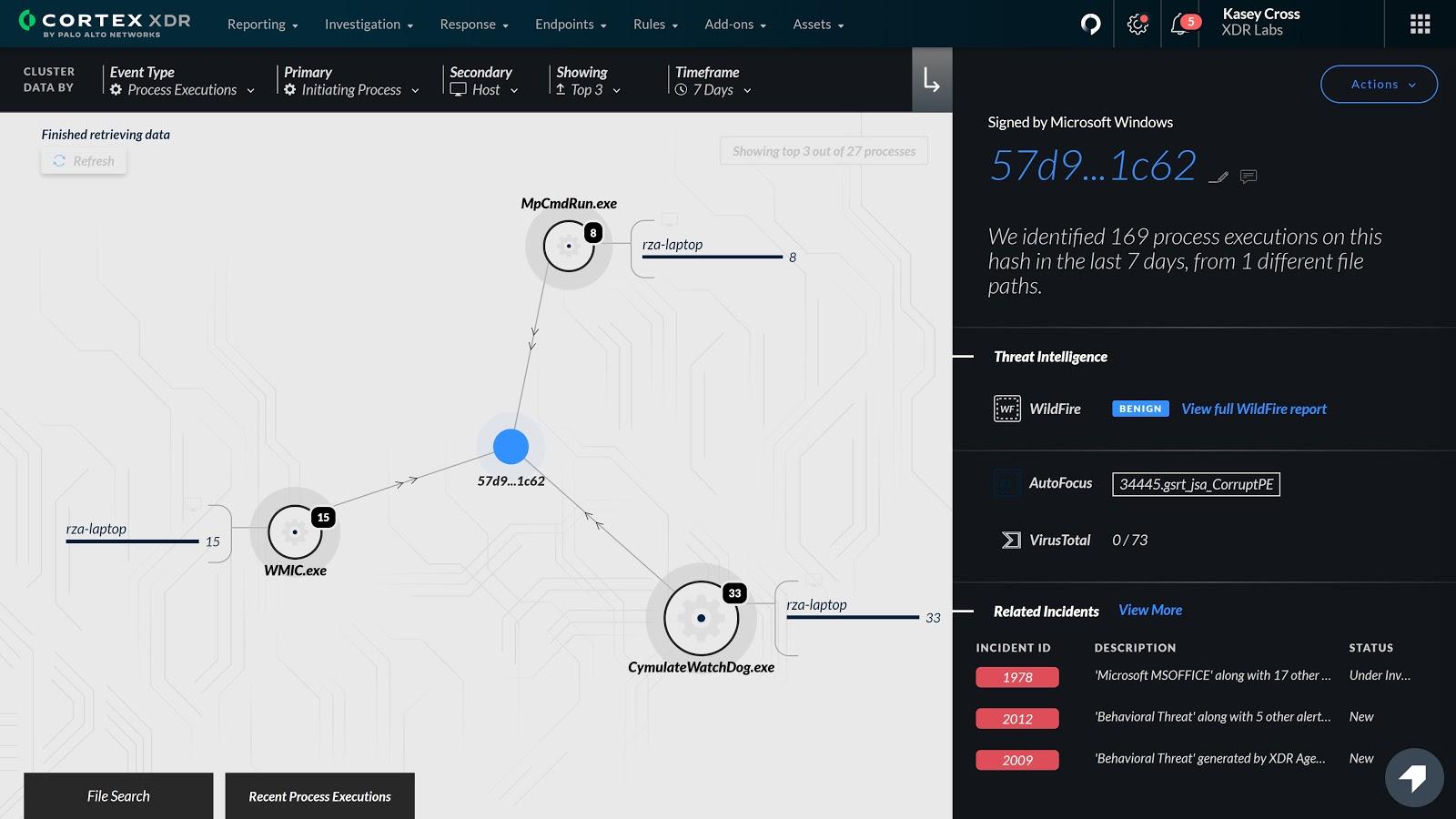The width and height of the screenshot is (1456, 819).
Task: Open the help chat bubble button
Action: coord(1414,777)
